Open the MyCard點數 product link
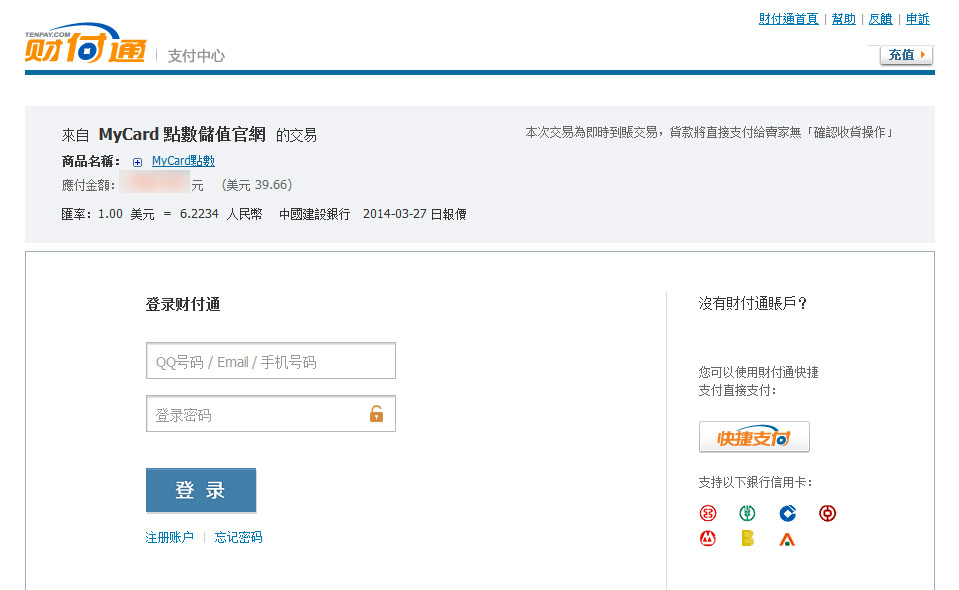The image size is (959, 590). [x=183, y=161]
